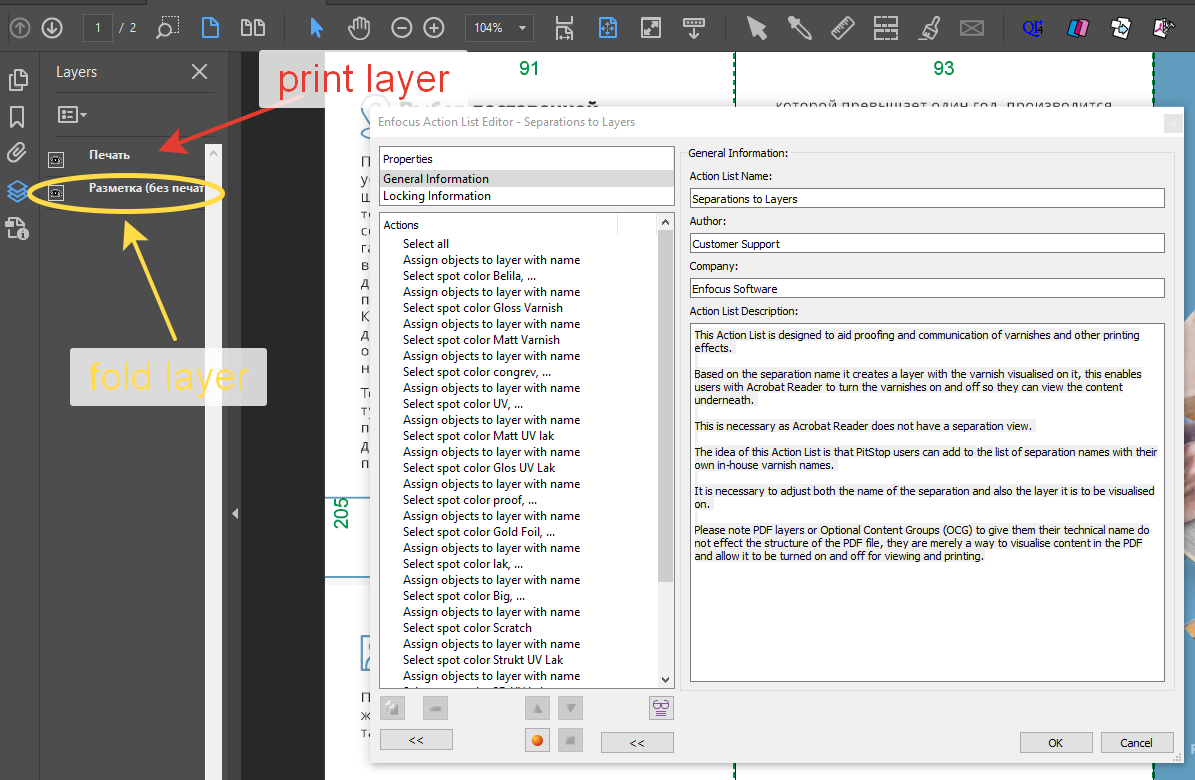Select the measure ruler tool
This screenshot has width=1195, height=780.
(842, 28)
